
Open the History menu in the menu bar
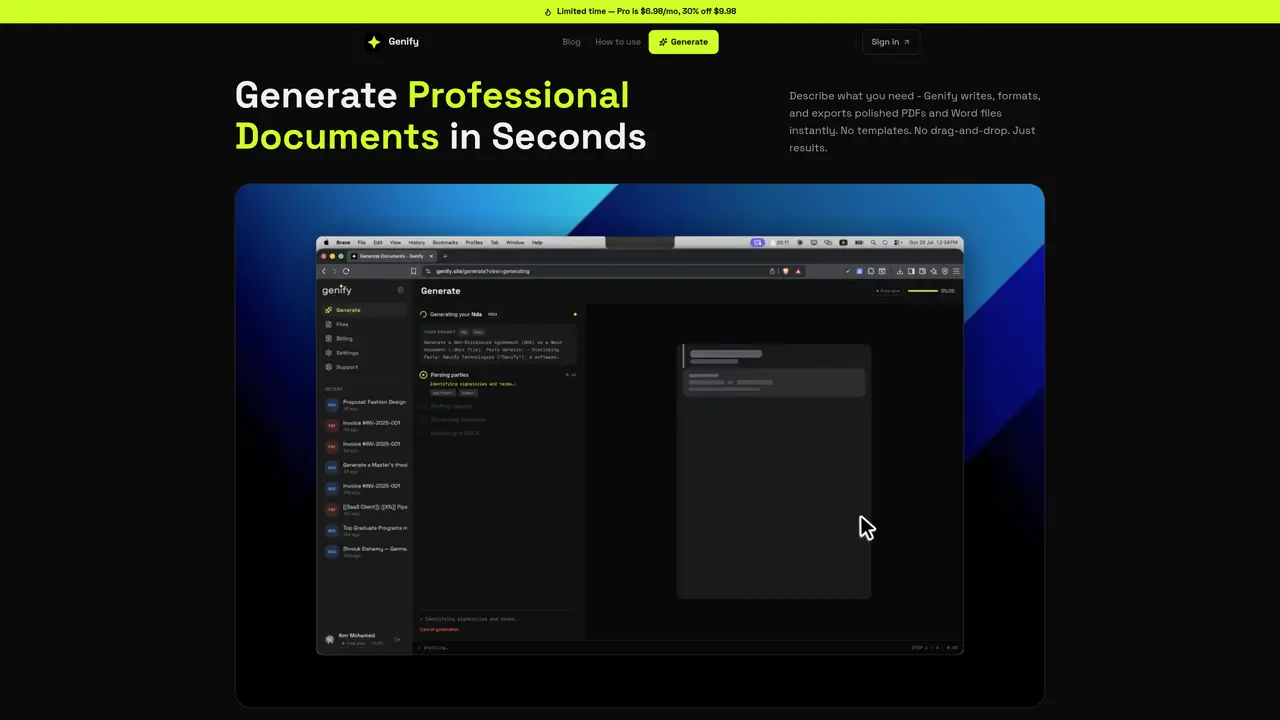pyautogui.click(x=416, y=243)
